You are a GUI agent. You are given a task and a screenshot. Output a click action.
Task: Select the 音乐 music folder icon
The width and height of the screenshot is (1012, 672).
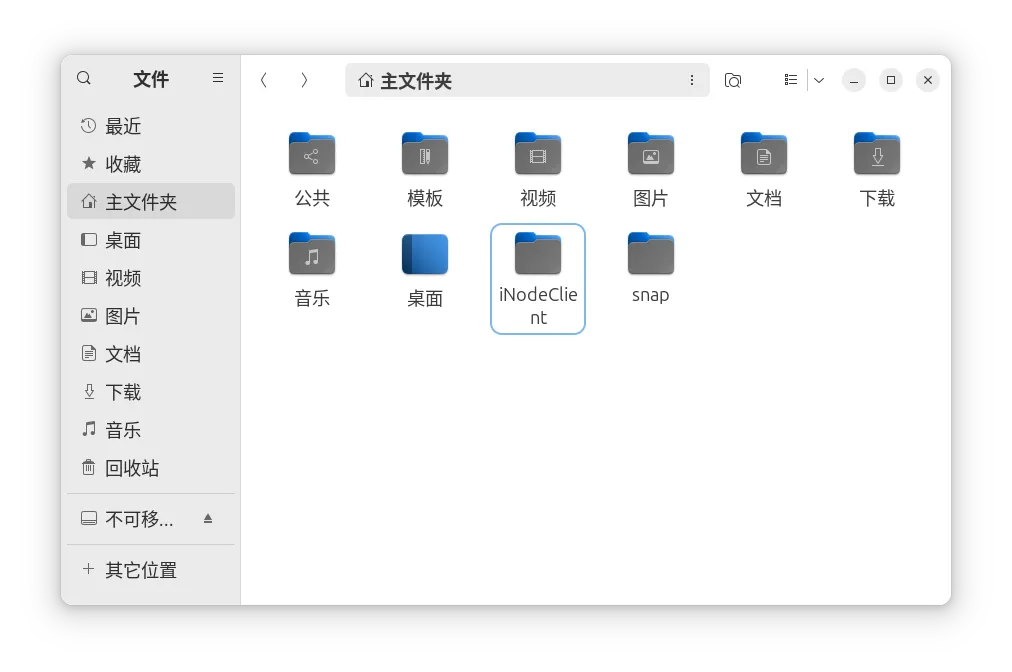click(312, 255)
